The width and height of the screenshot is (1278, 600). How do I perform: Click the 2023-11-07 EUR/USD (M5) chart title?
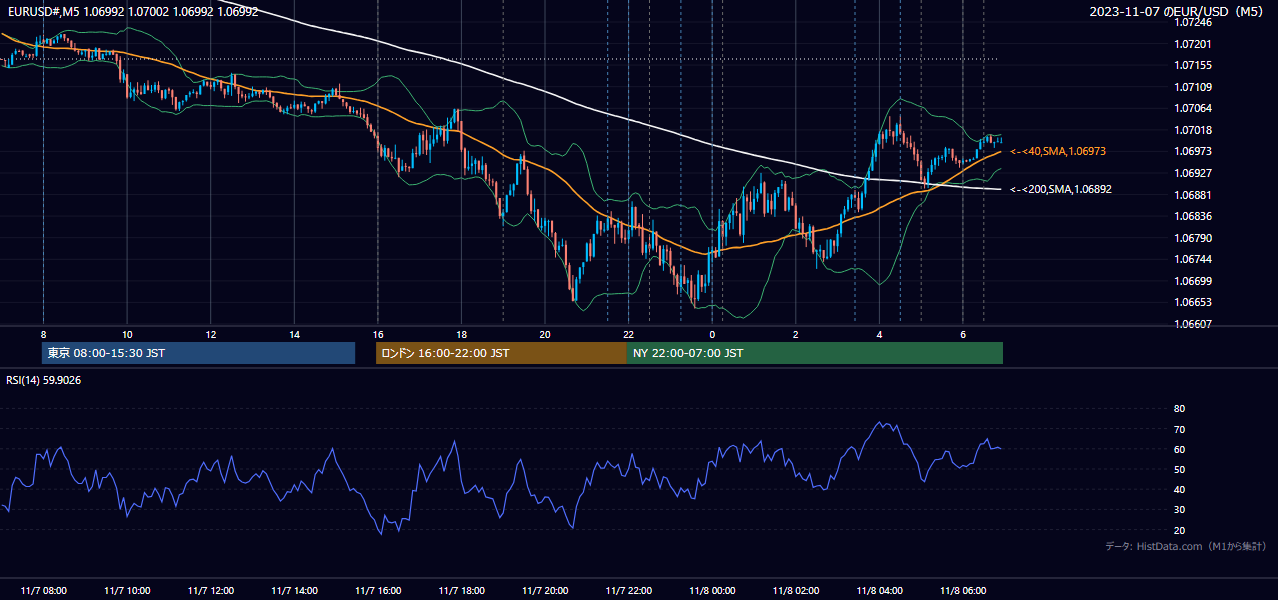click(1178, 12)
